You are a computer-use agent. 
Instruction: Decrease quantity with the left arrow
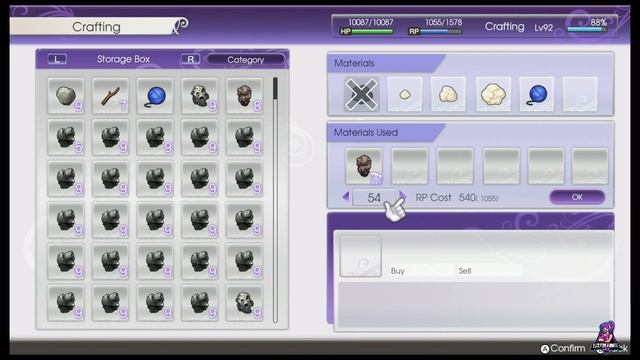tap(346, 198)
